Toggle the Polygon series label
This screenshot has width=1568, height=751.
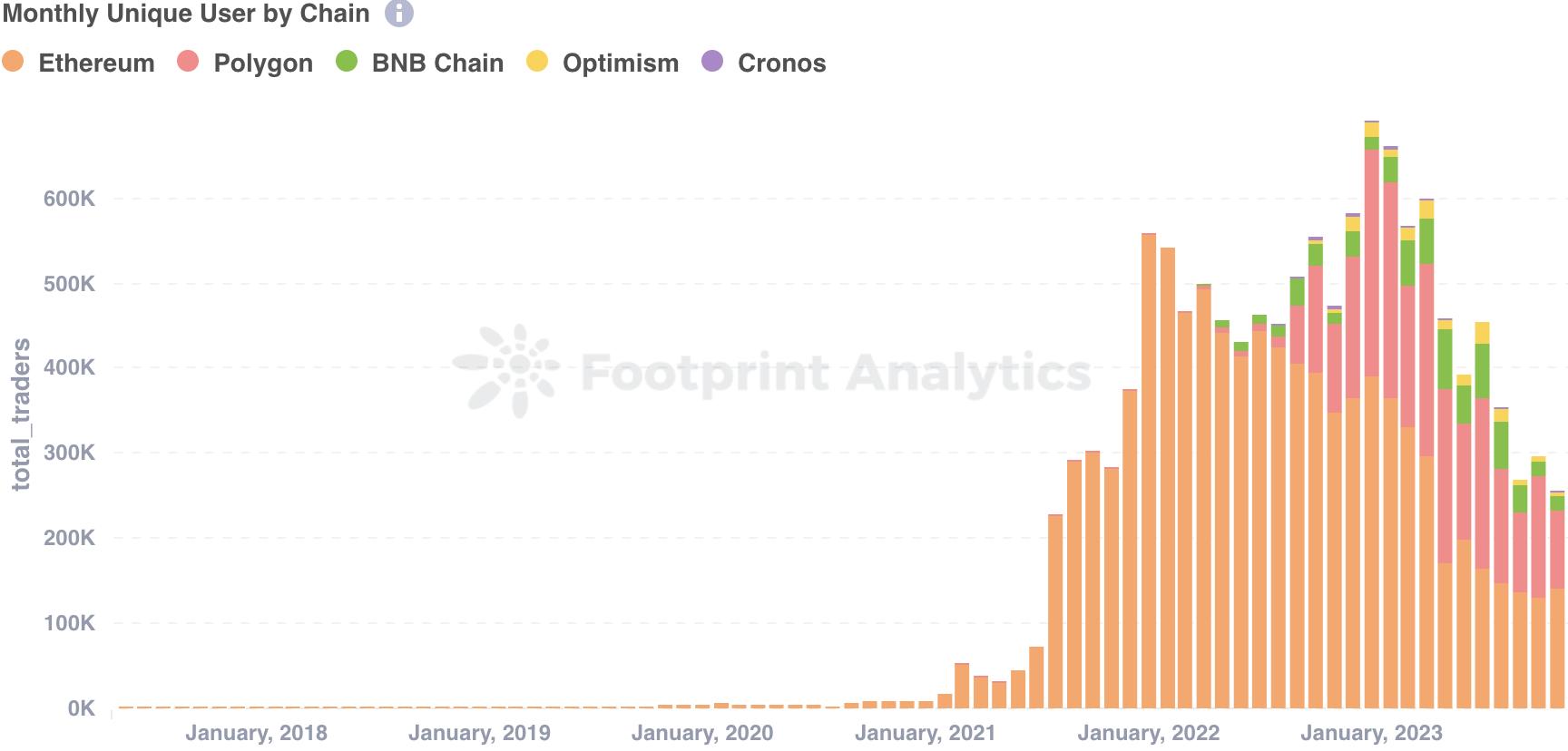263,63
